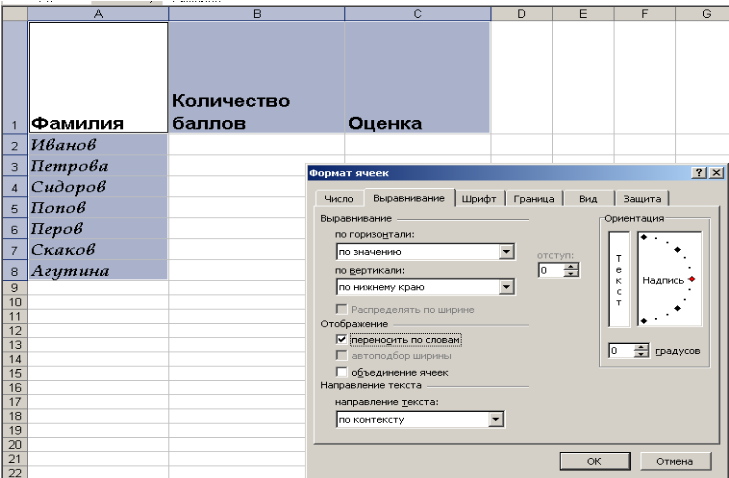Switch to the Число tab
729x478 pixels.
[339, 199]
